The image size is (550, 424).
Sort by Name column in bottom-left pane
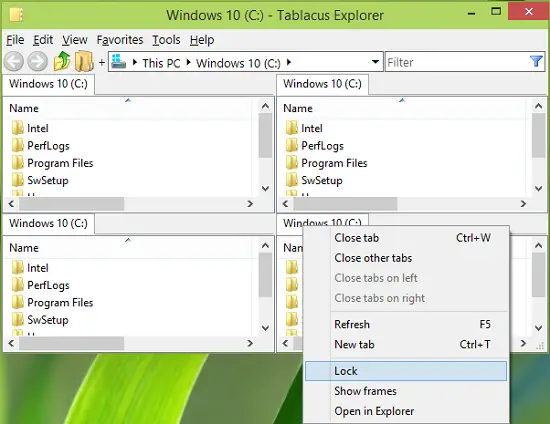[x=128, y=247]
